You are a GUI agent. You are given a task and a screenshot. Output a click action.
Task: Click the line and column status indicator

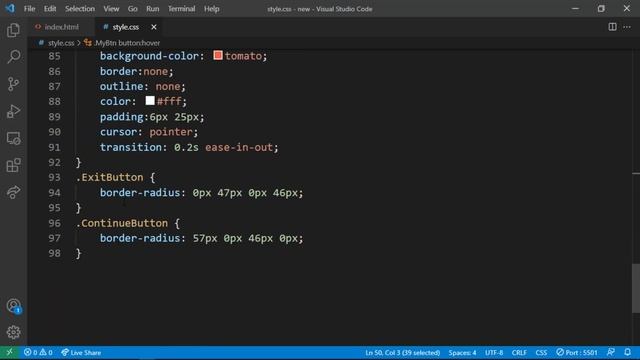402,352
